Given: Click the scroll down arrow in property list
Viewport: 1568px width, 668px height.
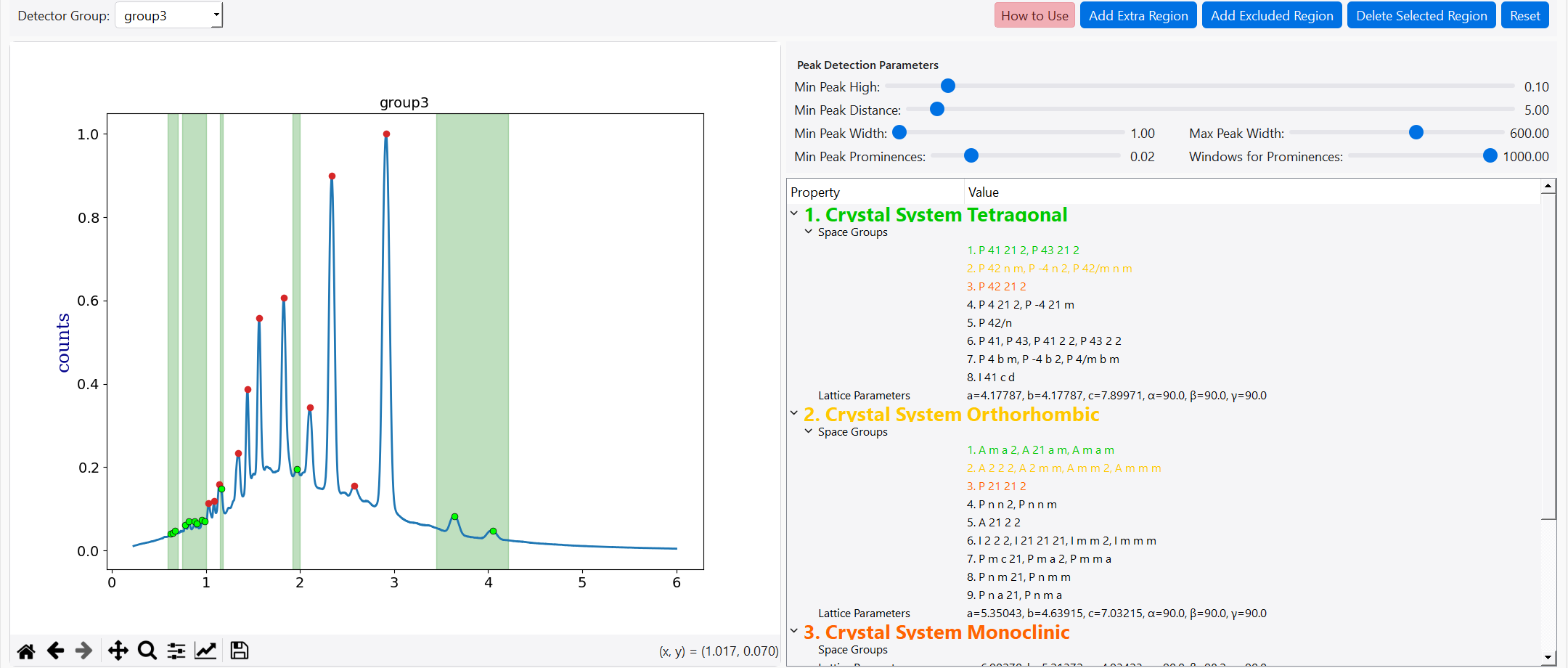Looking at the screenshot, I should coord(1548,657).
